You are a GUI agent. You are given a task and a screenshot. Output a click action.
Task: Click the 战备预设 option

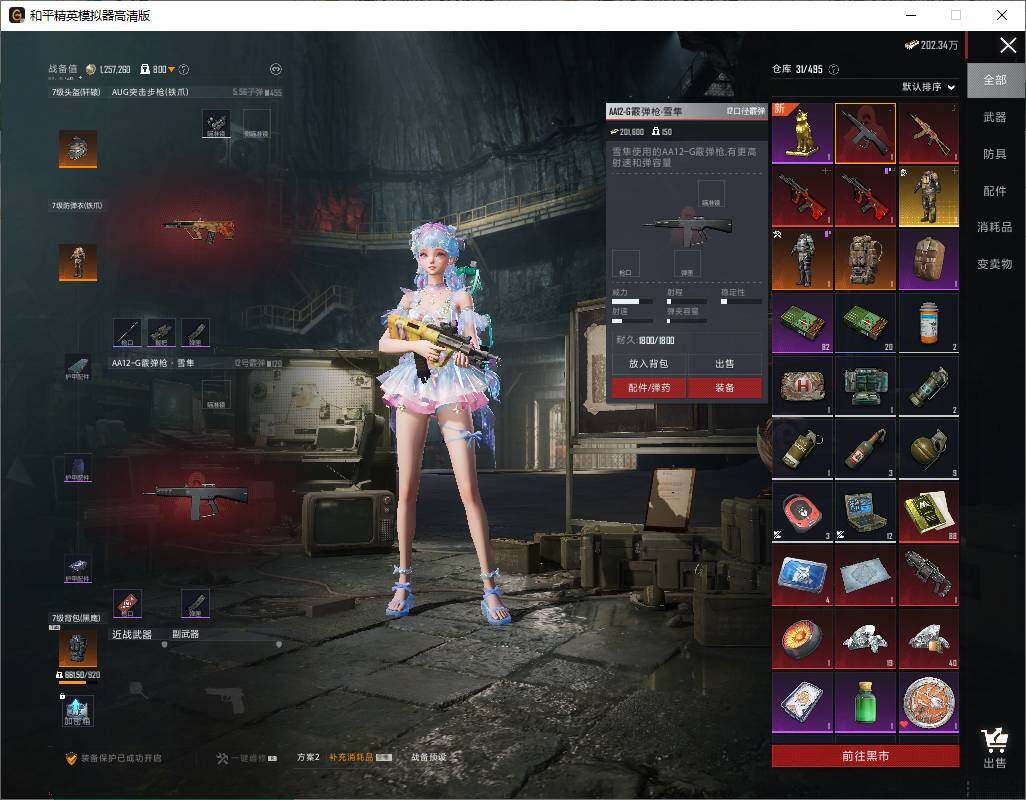pyautogui.click(x=429, y=757)
